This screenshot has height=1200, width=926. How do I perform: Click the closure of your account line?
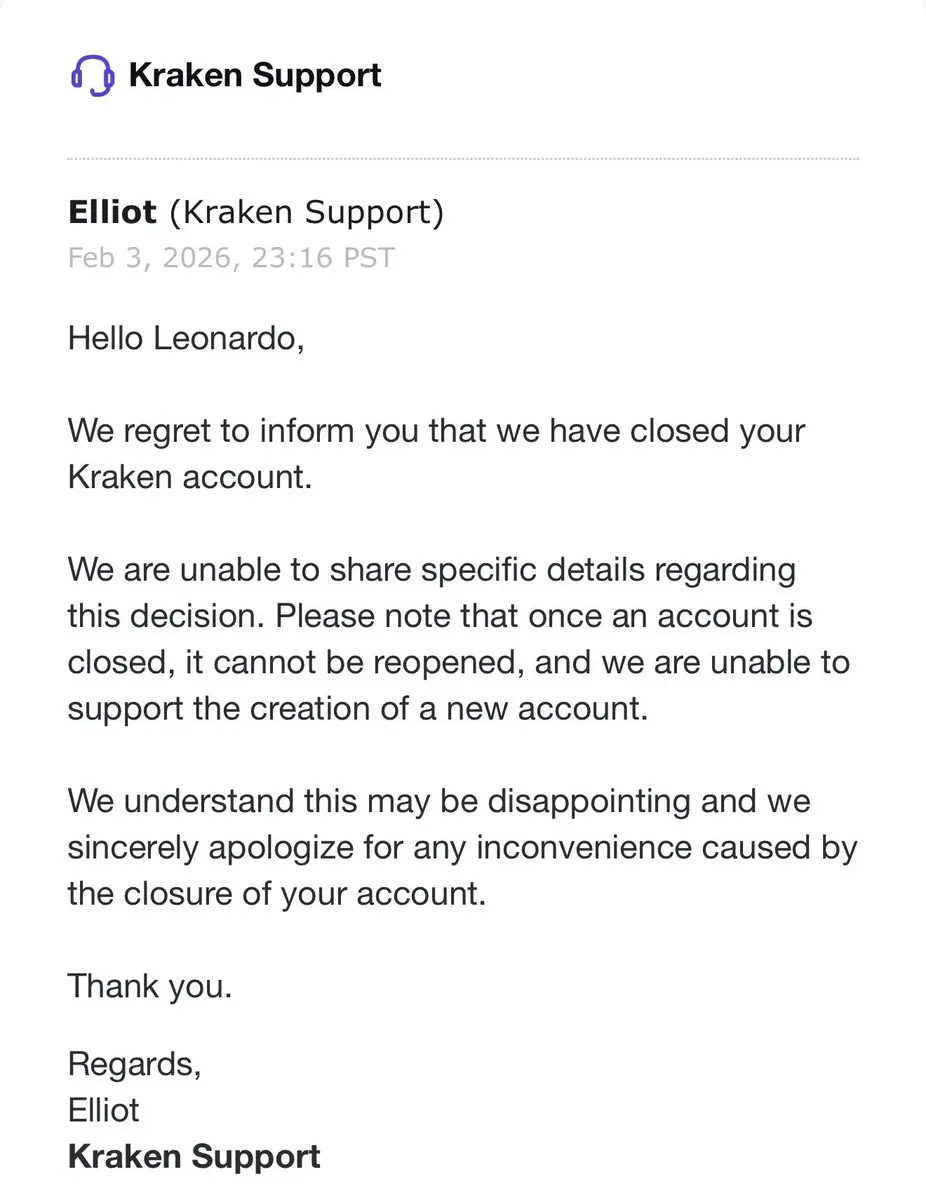click(x=277, y=893)
